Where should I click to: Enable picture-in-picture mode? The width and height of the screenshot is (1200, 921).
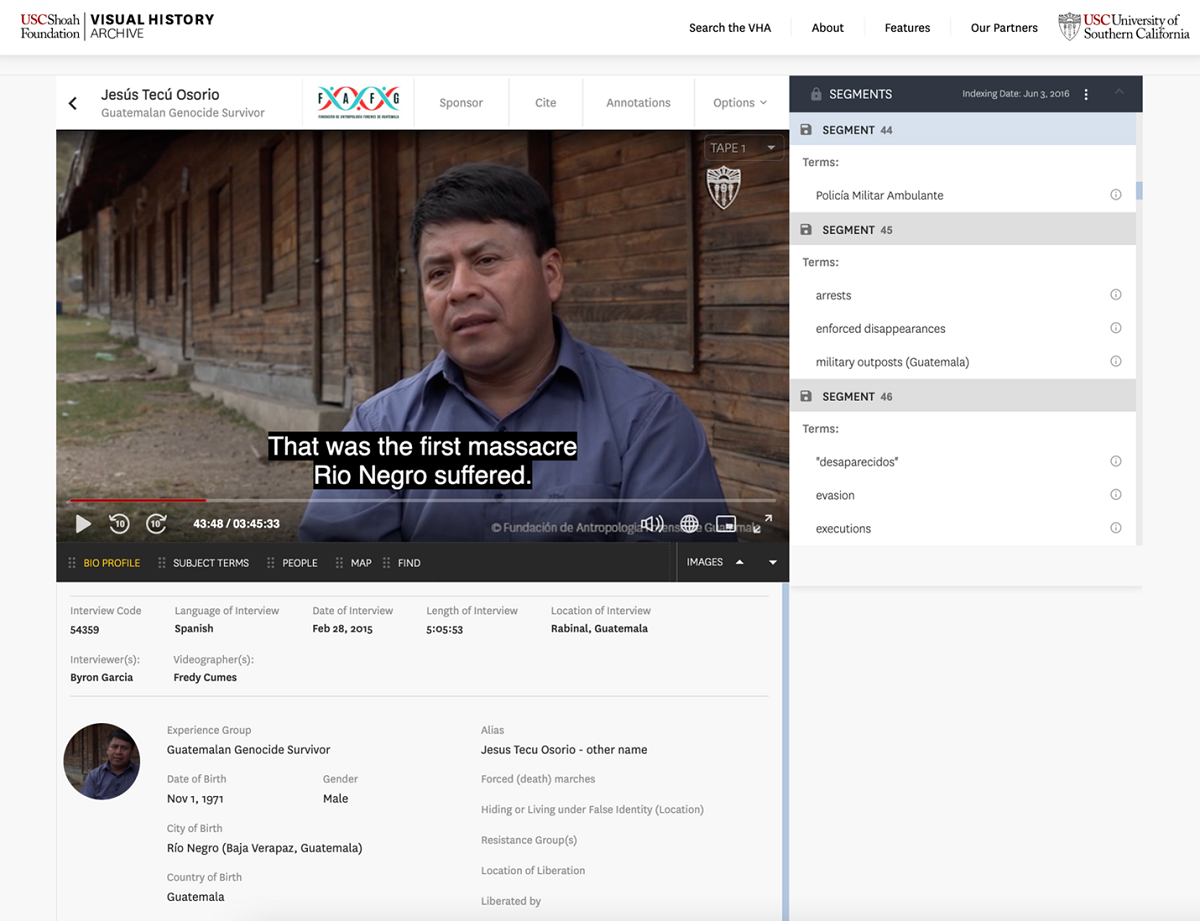pos(726,524)
